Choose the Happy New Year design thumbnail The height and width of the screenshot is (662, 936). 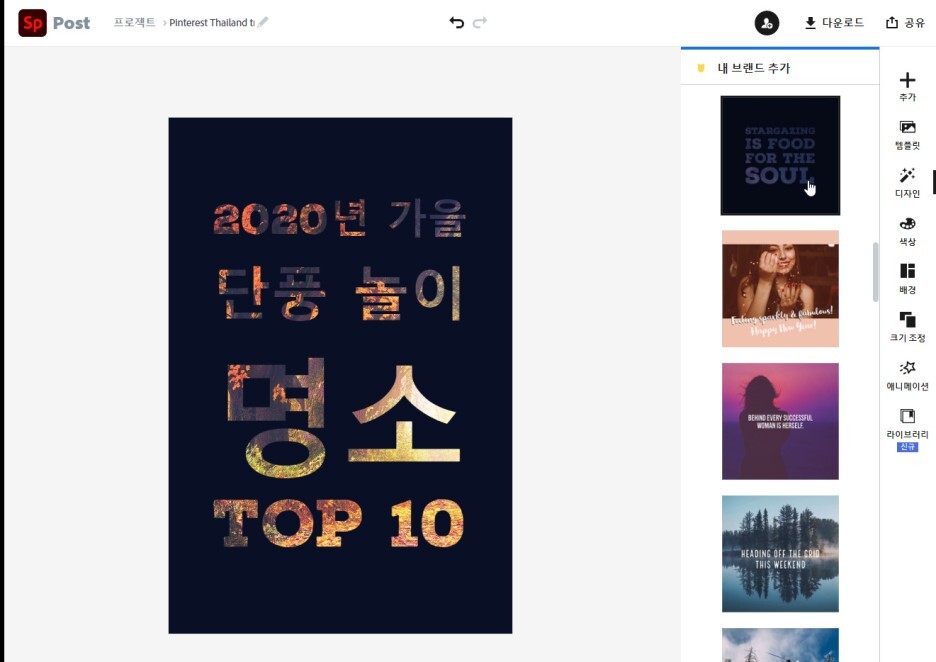(x=780, y=288)
